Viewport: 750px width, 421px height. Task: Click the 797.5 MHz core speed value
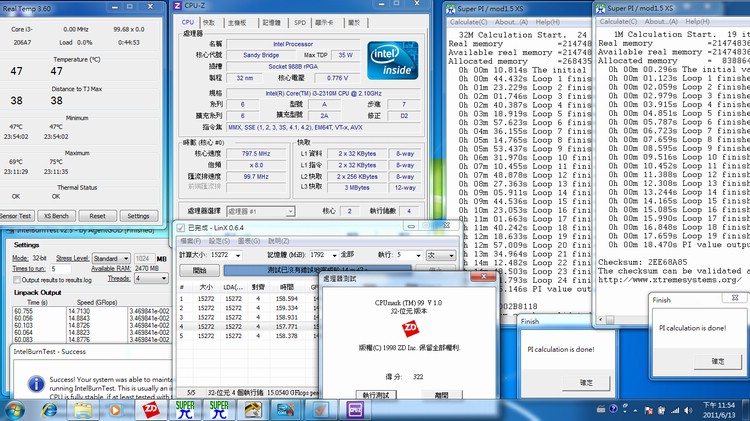pos(256,154)
